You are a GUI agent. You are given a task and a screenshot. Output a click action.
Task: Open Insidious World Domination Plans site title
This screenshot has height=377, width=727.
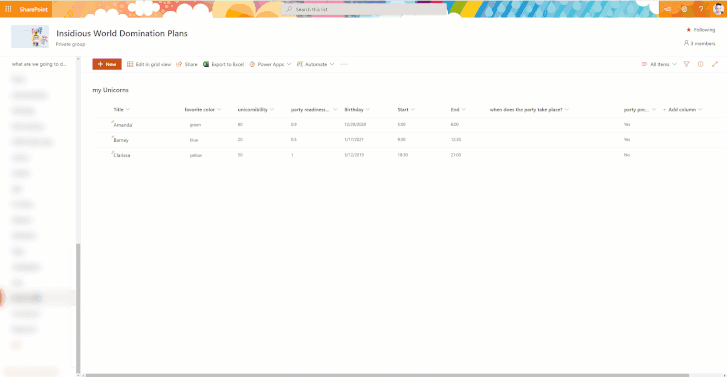122,33
